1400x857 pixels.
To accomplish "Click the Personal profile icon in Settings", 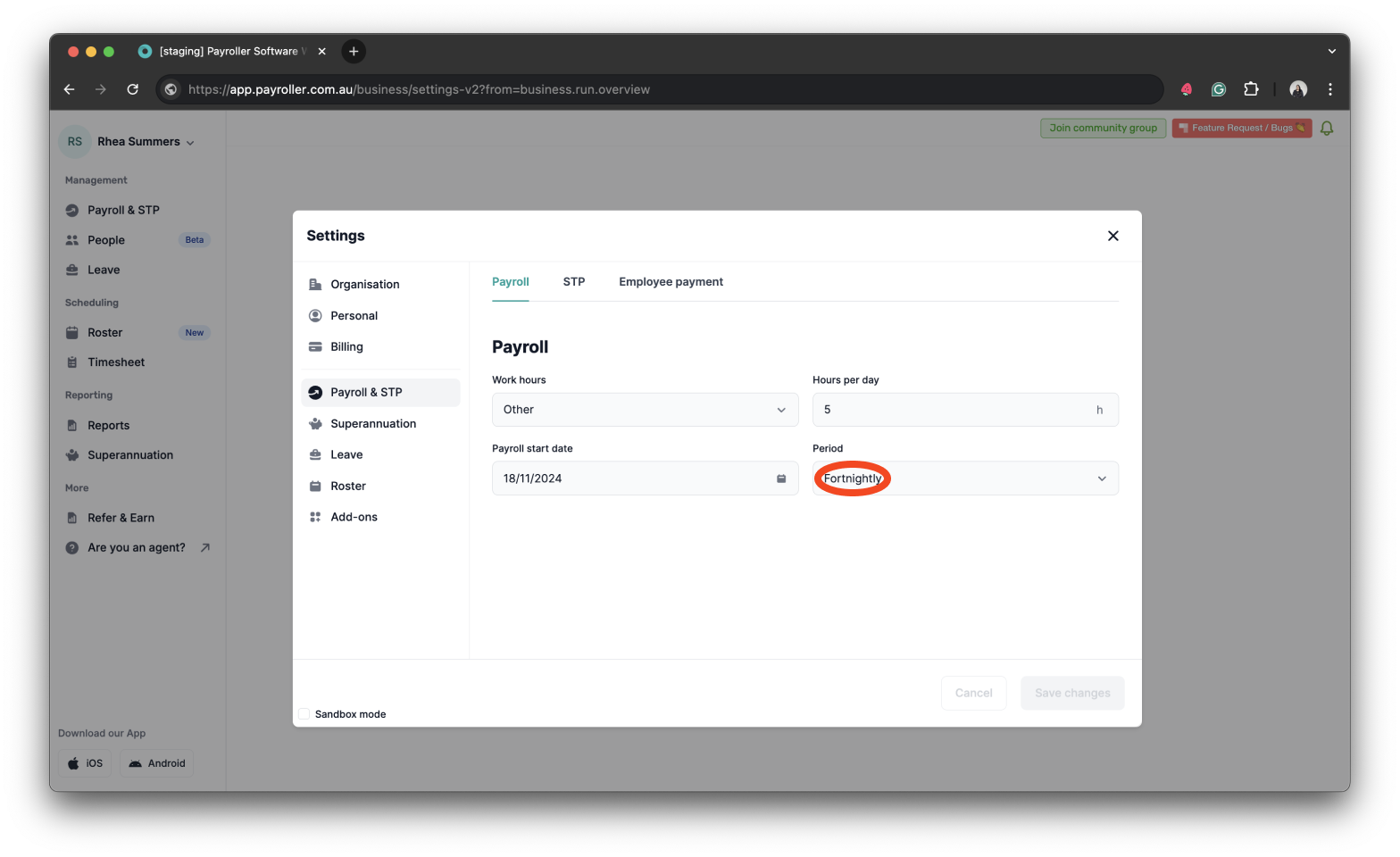I will [x=315, y=316].
